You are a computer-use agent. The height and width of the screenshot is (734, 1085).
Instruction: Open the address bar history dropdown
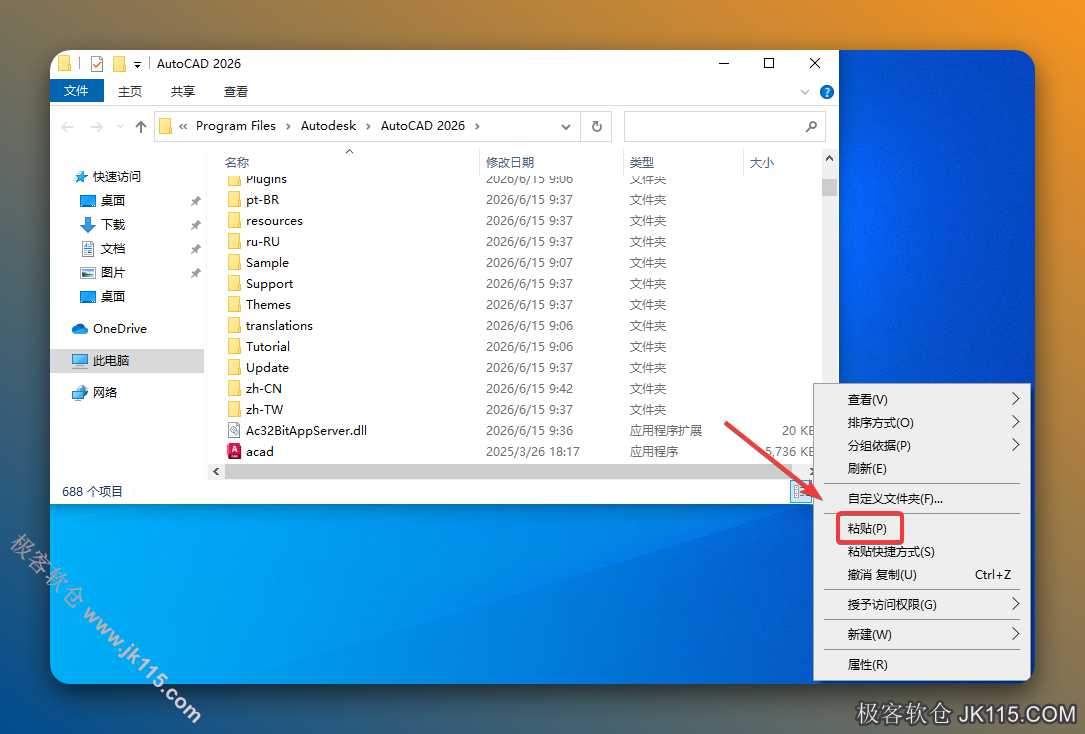565,127
